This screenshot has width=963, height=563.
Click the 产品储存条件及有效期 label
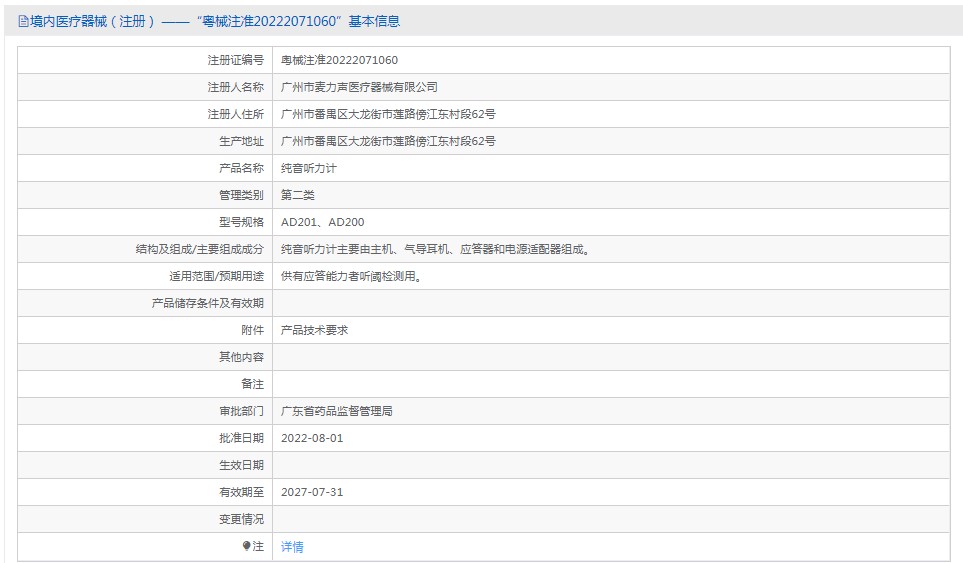click(x=208, y=303)
